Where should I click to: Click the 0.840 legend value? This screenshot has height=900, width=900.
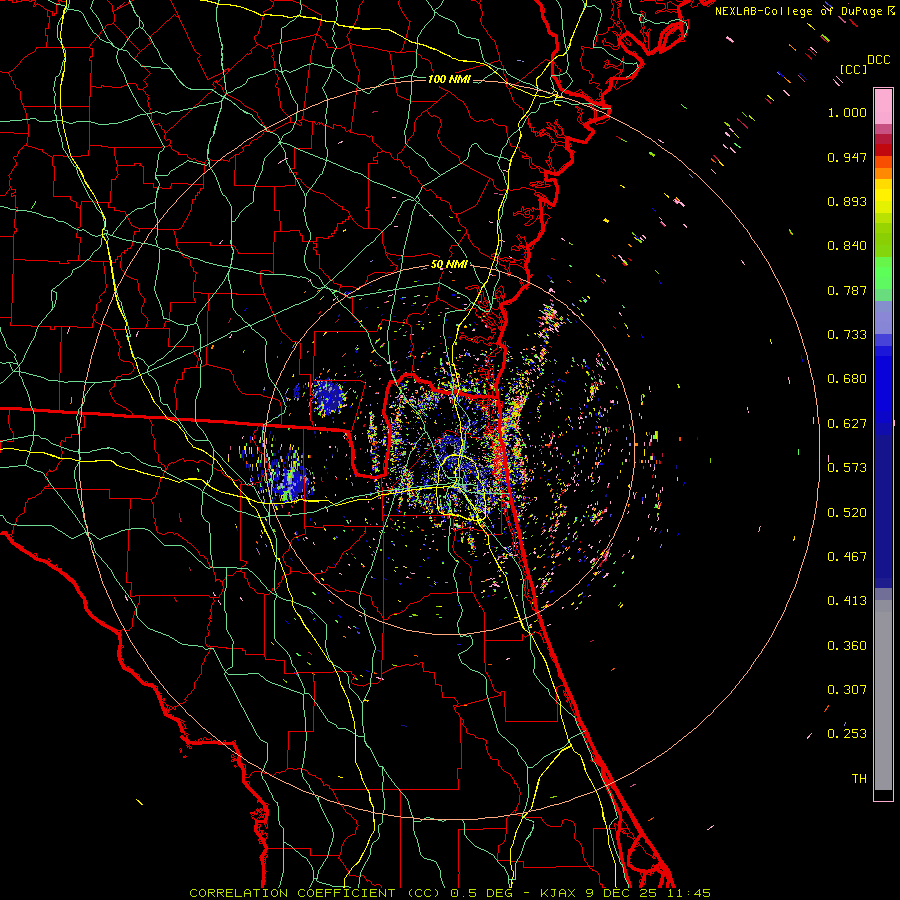(x=847, y=246)
